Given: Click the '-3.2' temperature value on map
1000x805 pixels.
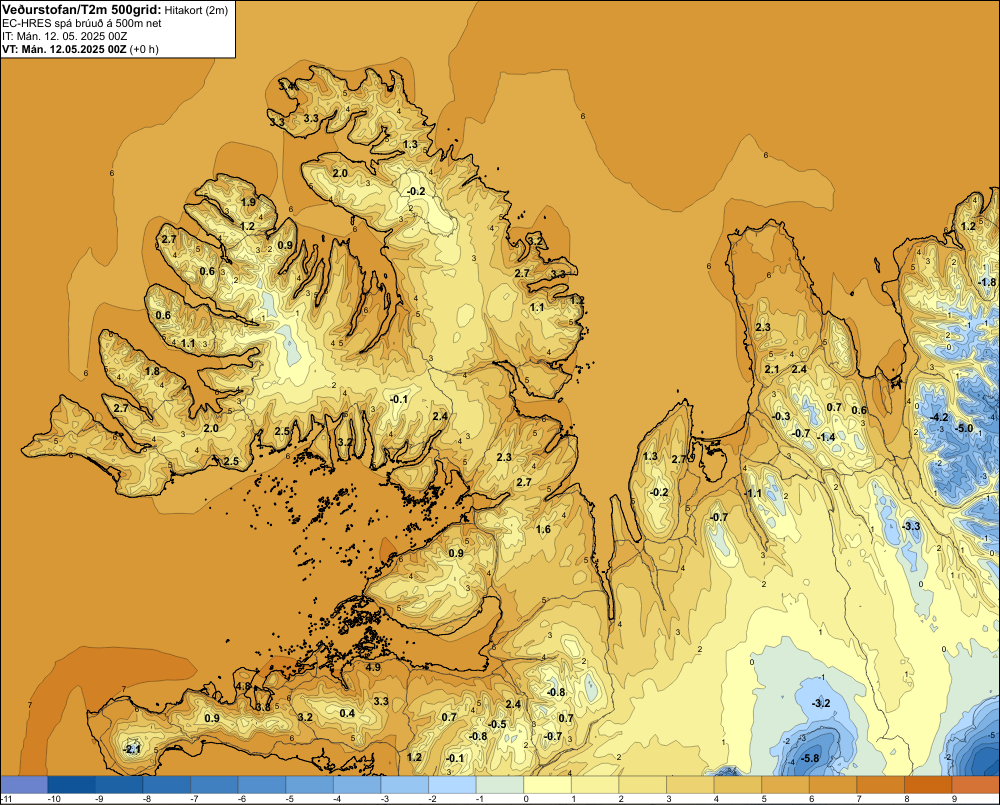Looking at the screenshot, I should click(821, 704).
